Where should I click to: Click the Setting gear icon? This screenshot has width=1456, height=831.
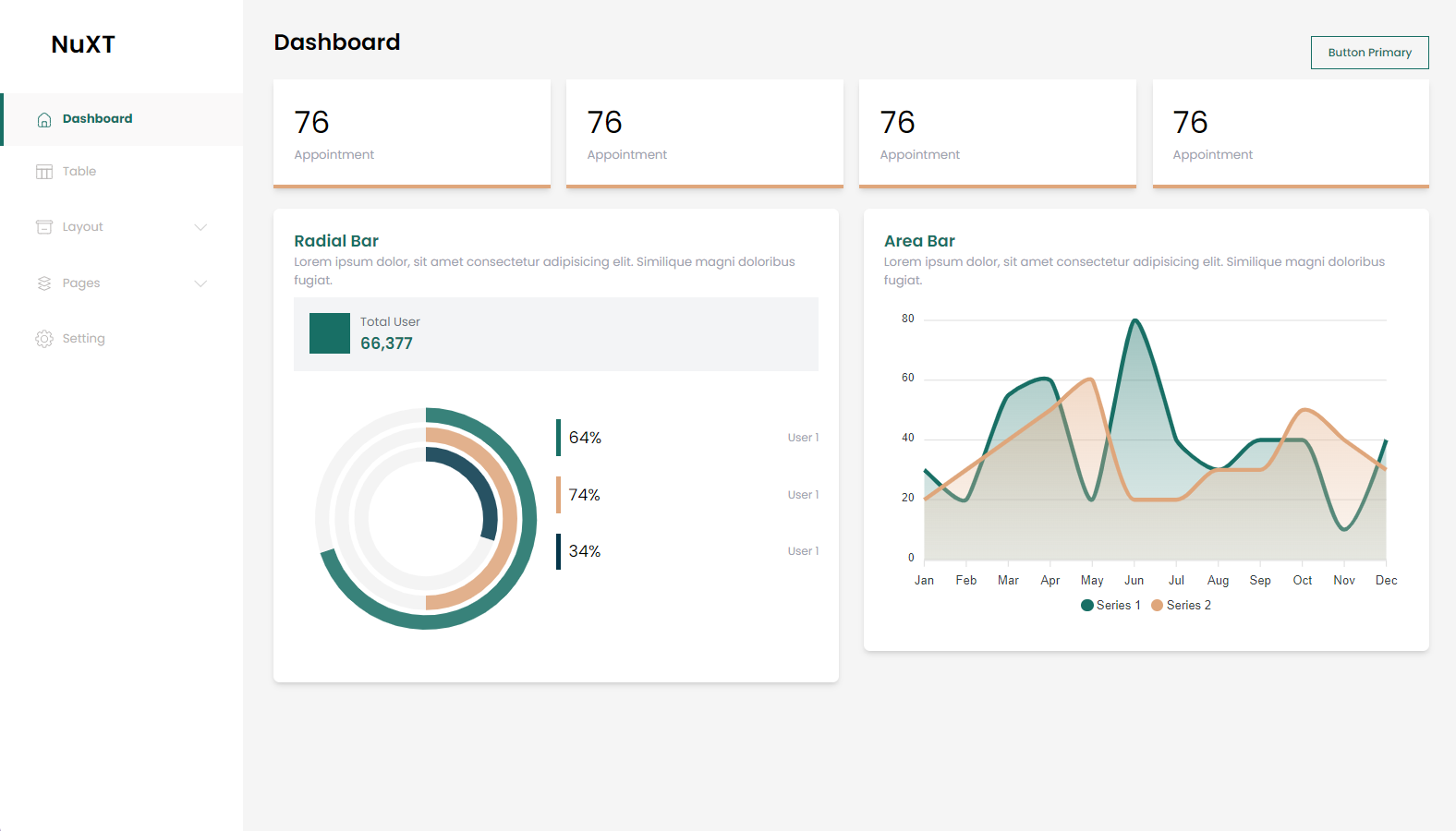pyautogui.click(x=43, y=339)
